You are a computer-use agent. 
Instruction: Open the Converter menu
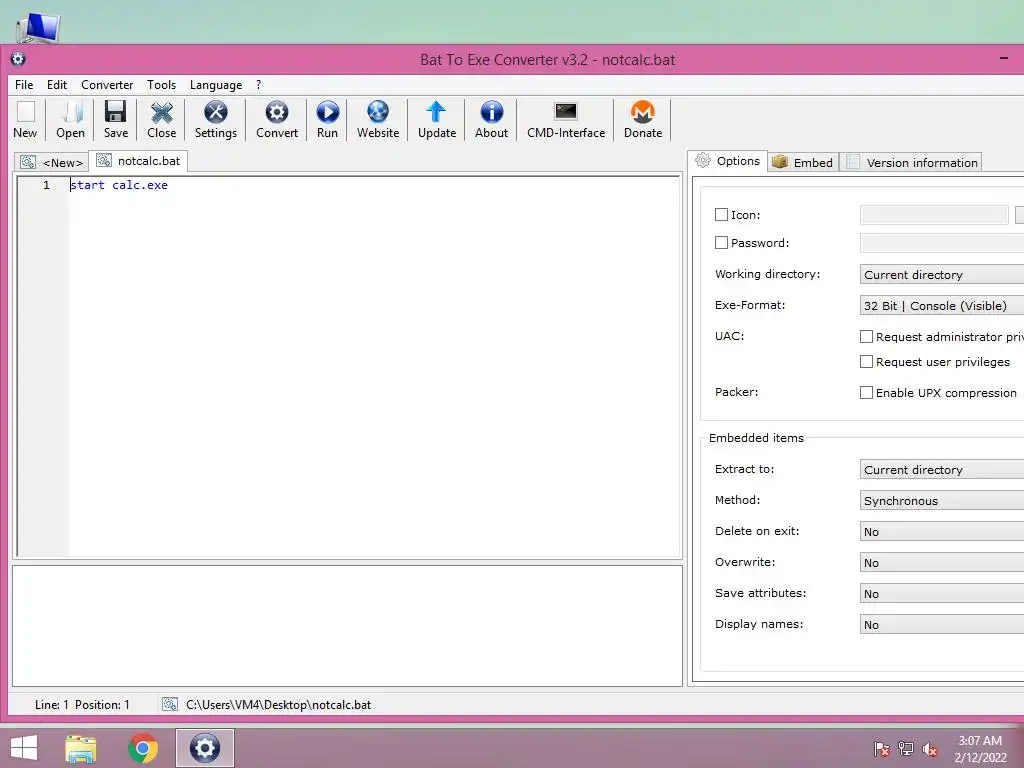coord(107,85)
